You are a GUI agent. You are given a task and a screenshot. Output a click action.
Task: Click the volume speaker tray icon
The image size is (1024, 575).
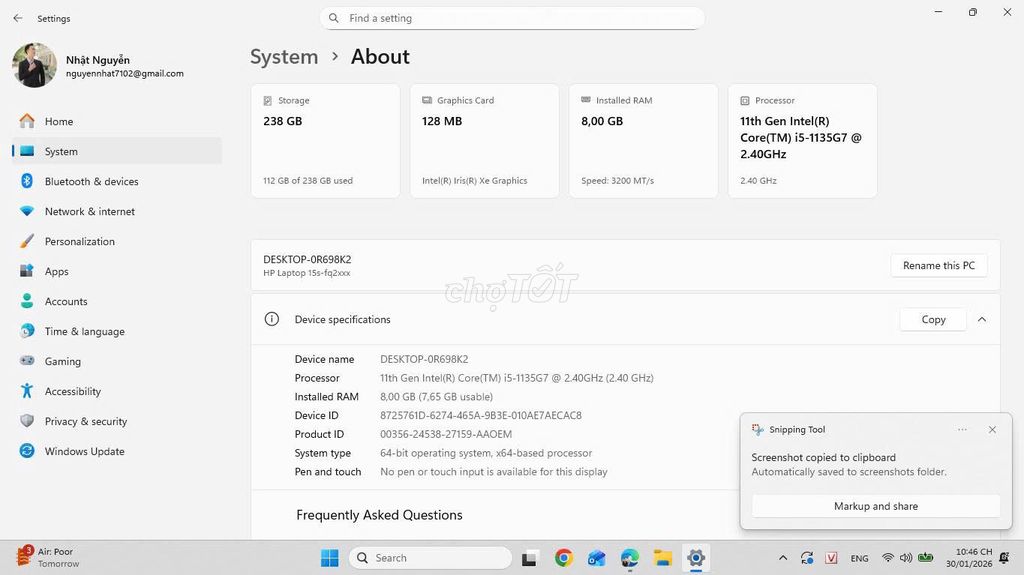pyautogui.click(x=906, y=557)
